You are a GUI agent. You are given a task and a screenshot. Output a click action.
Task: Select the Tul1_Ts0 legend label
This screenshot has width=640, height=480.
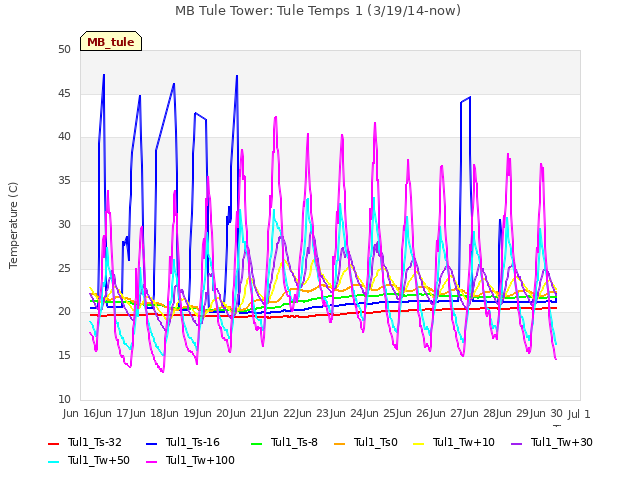[376, 442]
